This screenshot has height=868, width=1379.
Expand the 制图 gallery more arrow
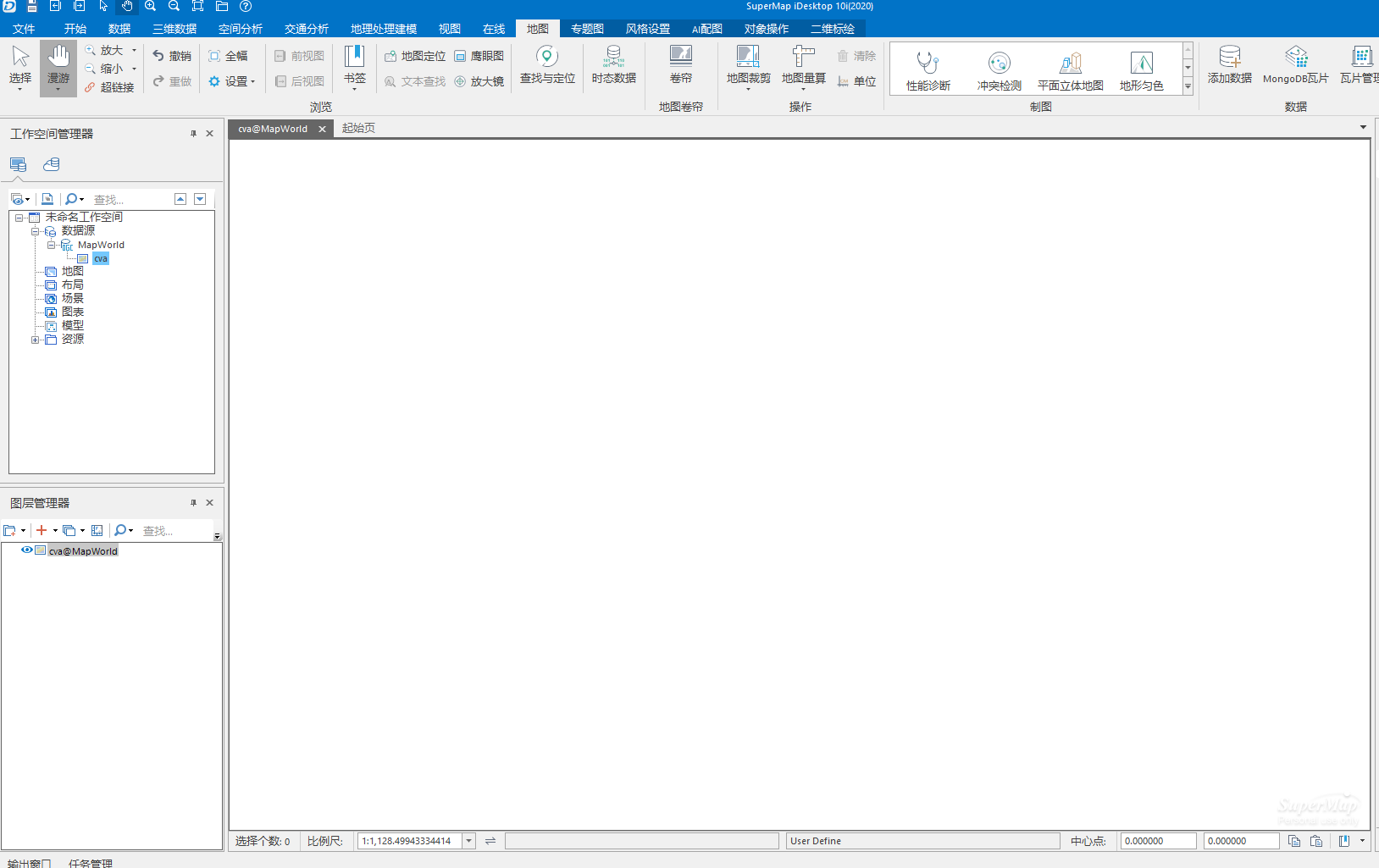coord(1188,86)
